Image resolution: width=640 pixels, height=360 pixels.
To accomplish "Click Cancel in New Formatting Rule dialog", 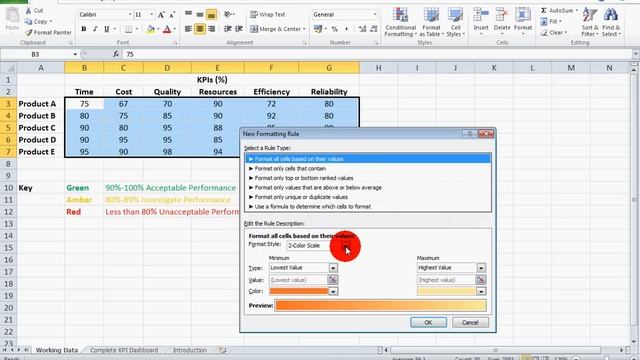I will pos(470,322).
